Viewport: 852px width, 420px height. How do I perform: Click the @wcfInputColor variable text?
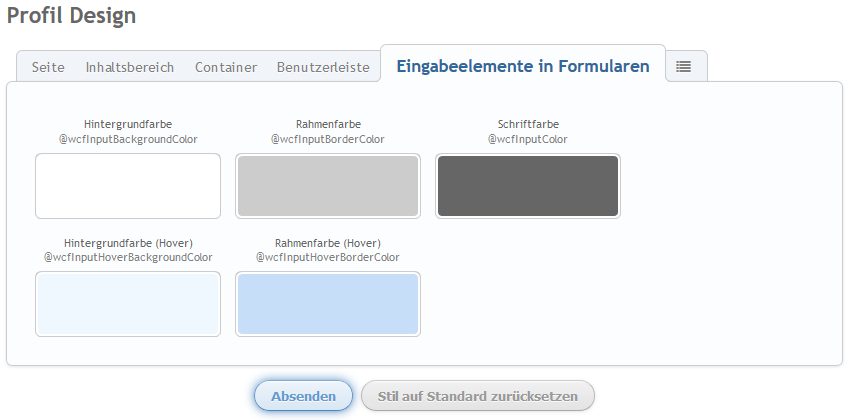tap(528, 139)
